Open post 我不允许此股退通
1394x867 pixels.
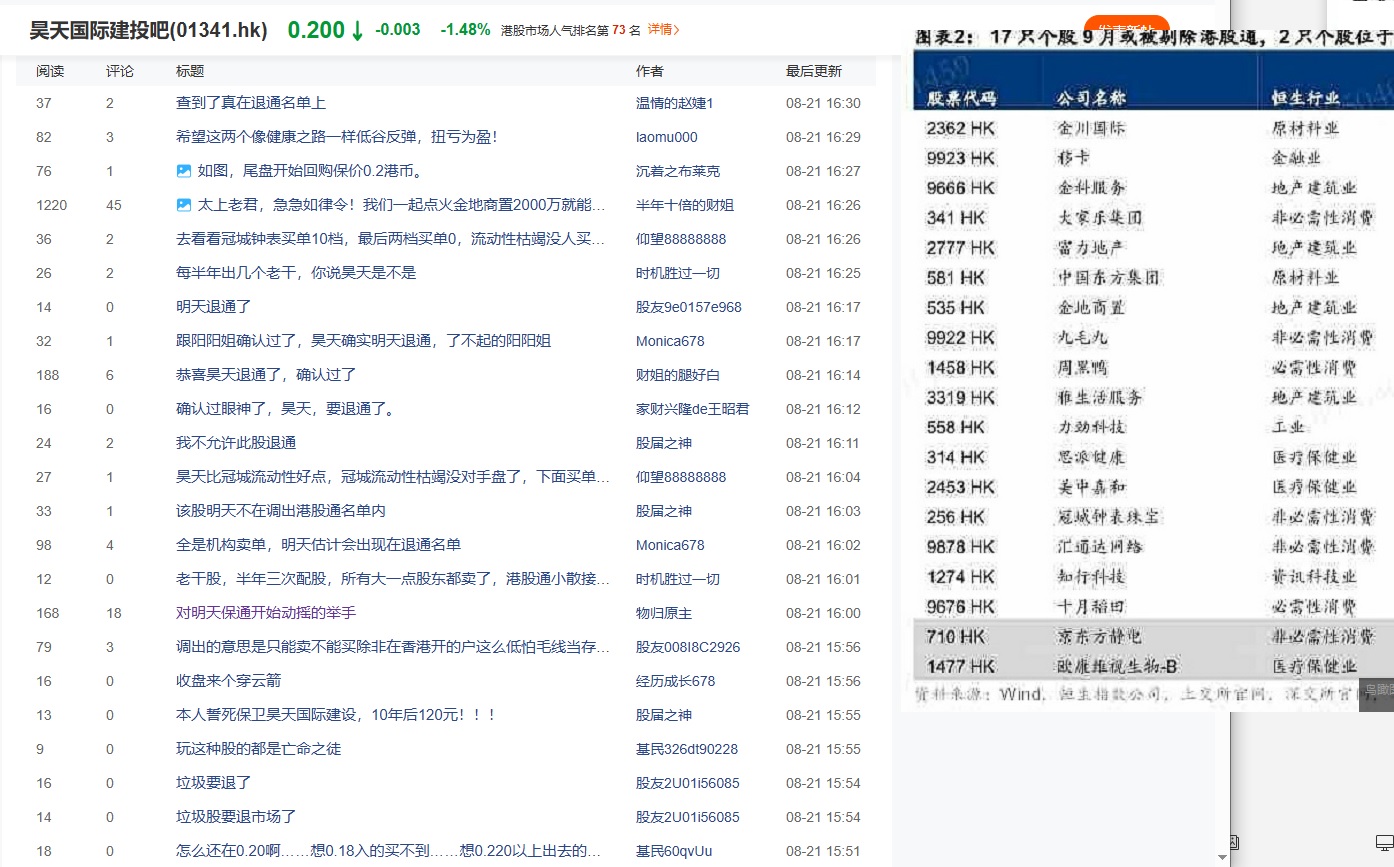[x=236, y=443]
